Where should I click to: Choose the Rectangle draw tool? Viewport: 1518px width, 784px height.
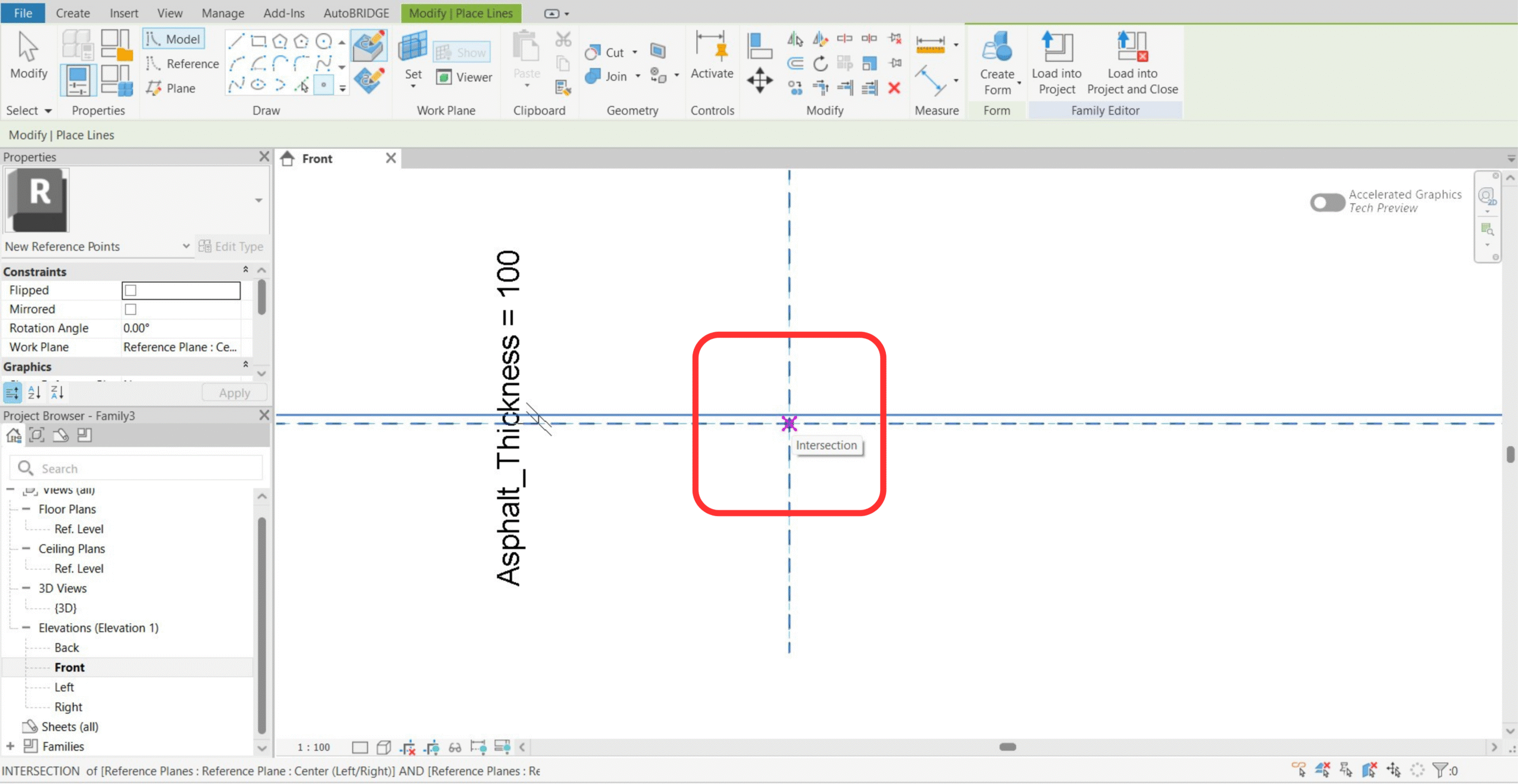[258, 41]
